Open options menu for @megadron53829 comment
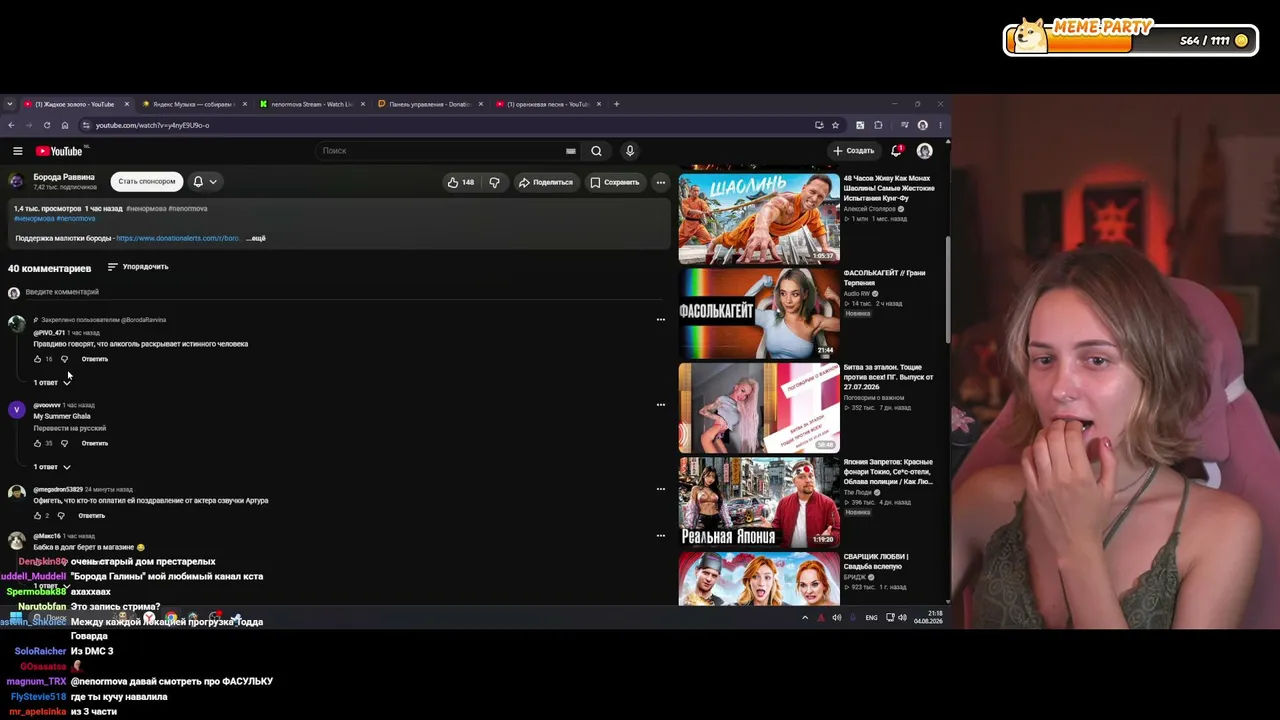Screen dimensions: 1280x720 click(x=660, y=489)
